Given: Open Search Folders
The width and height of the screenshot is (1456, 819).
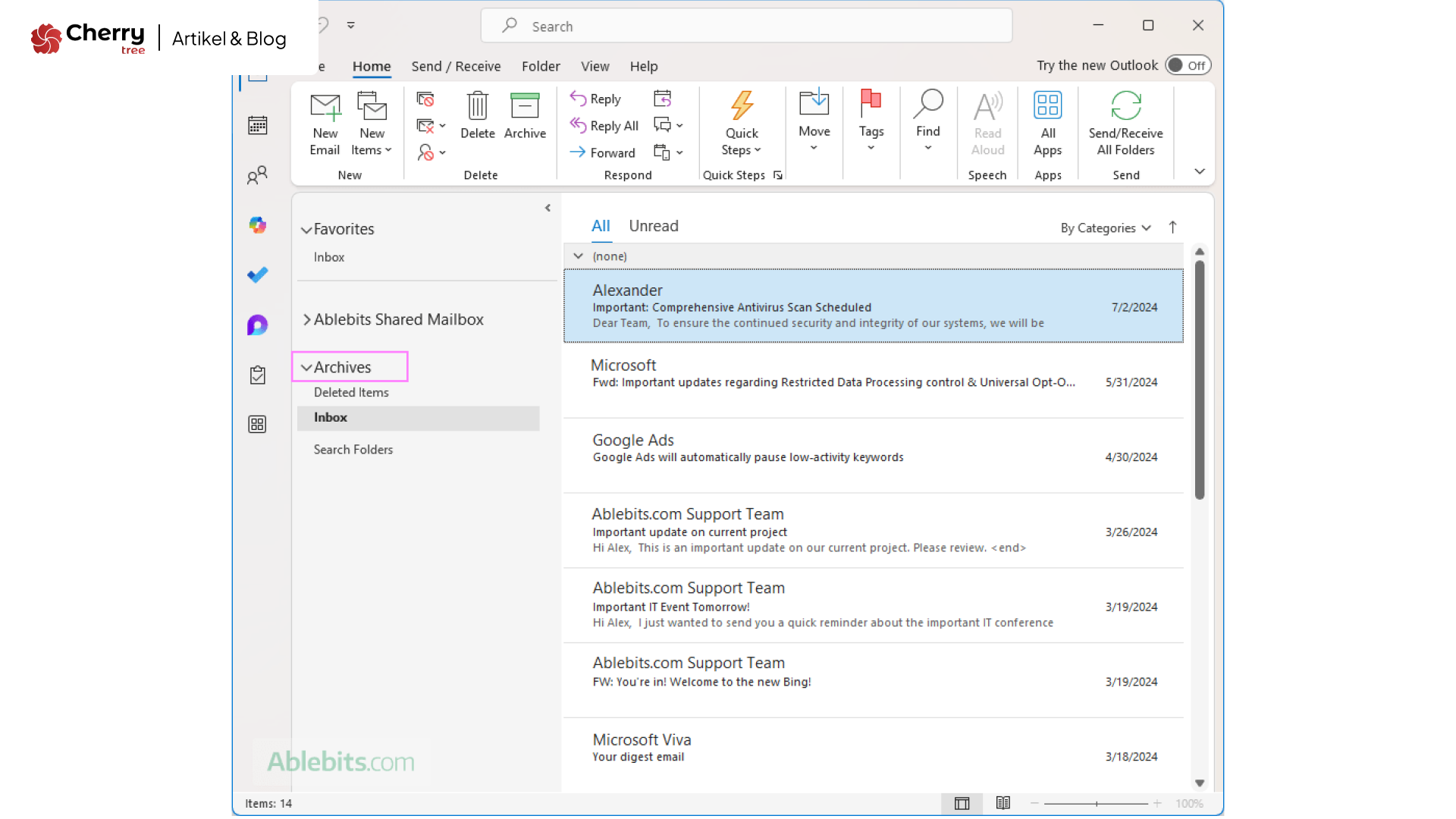Looking at the screenshot, I should coord(353,450).
